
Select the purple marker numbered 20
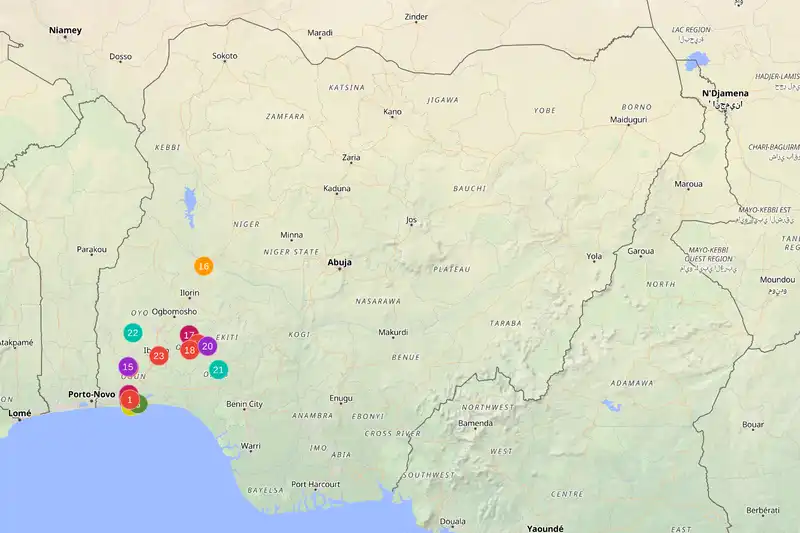pyautogui.click(x=207, y=346)
